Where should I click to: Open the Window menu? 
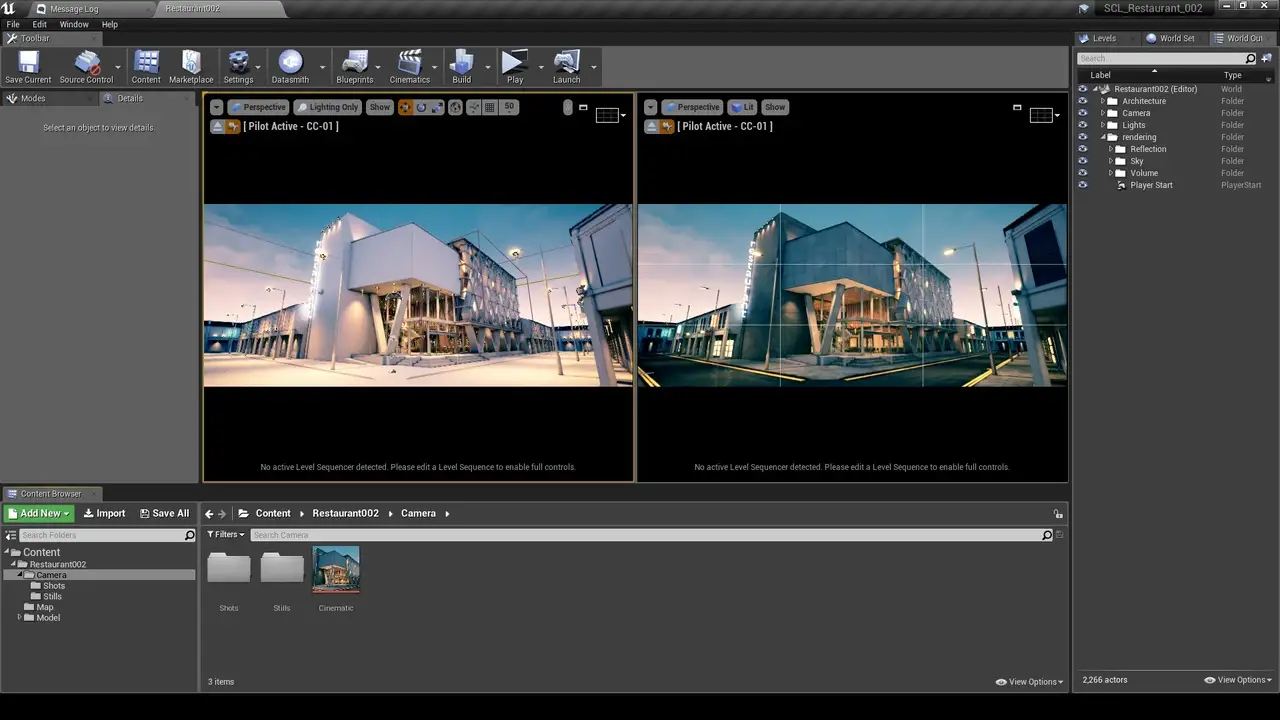(74, 24)
